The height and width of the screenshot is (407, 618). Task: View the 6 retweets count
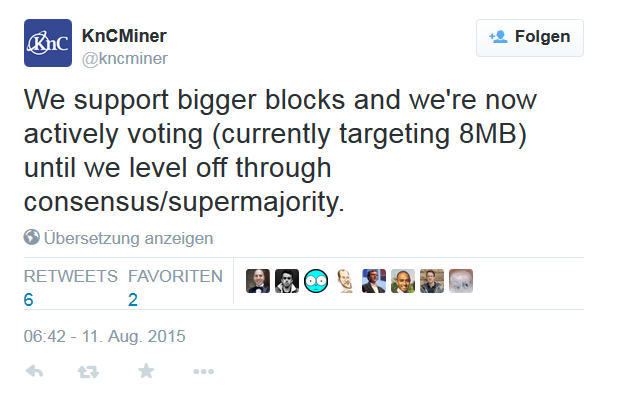coord(28,300)
